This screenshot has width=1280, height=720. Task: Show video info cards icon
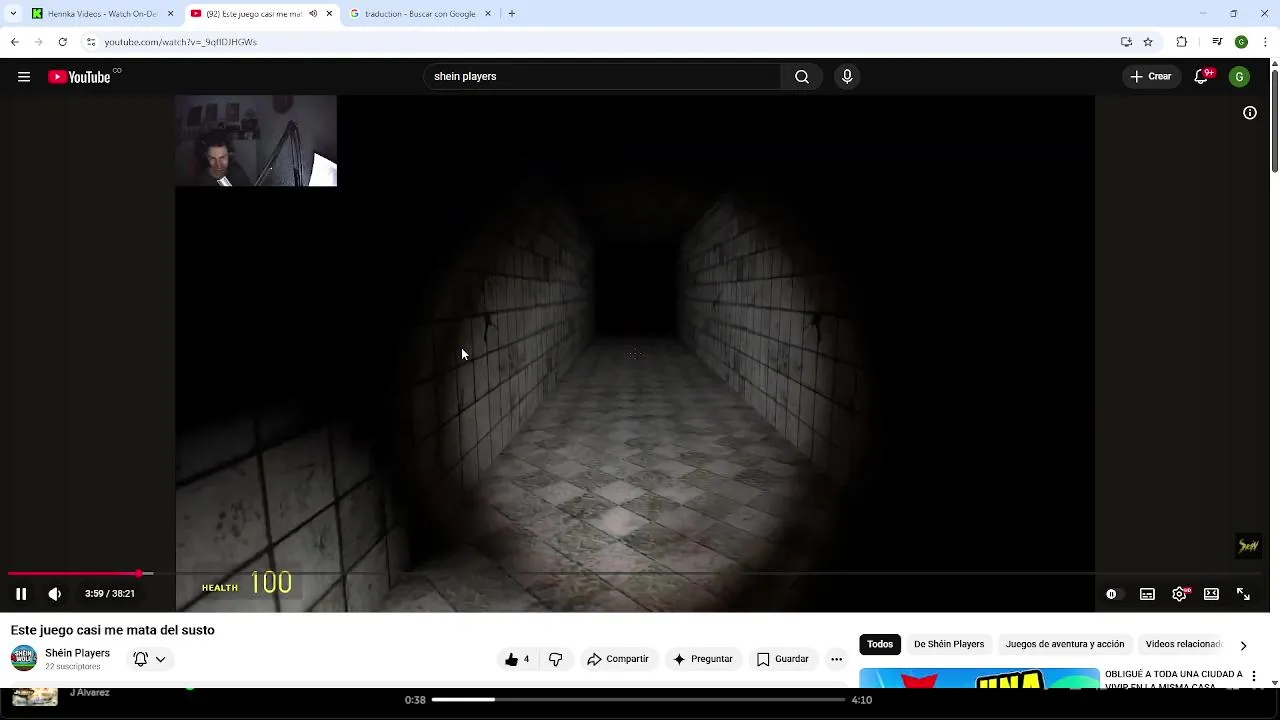click(1250, 113)
